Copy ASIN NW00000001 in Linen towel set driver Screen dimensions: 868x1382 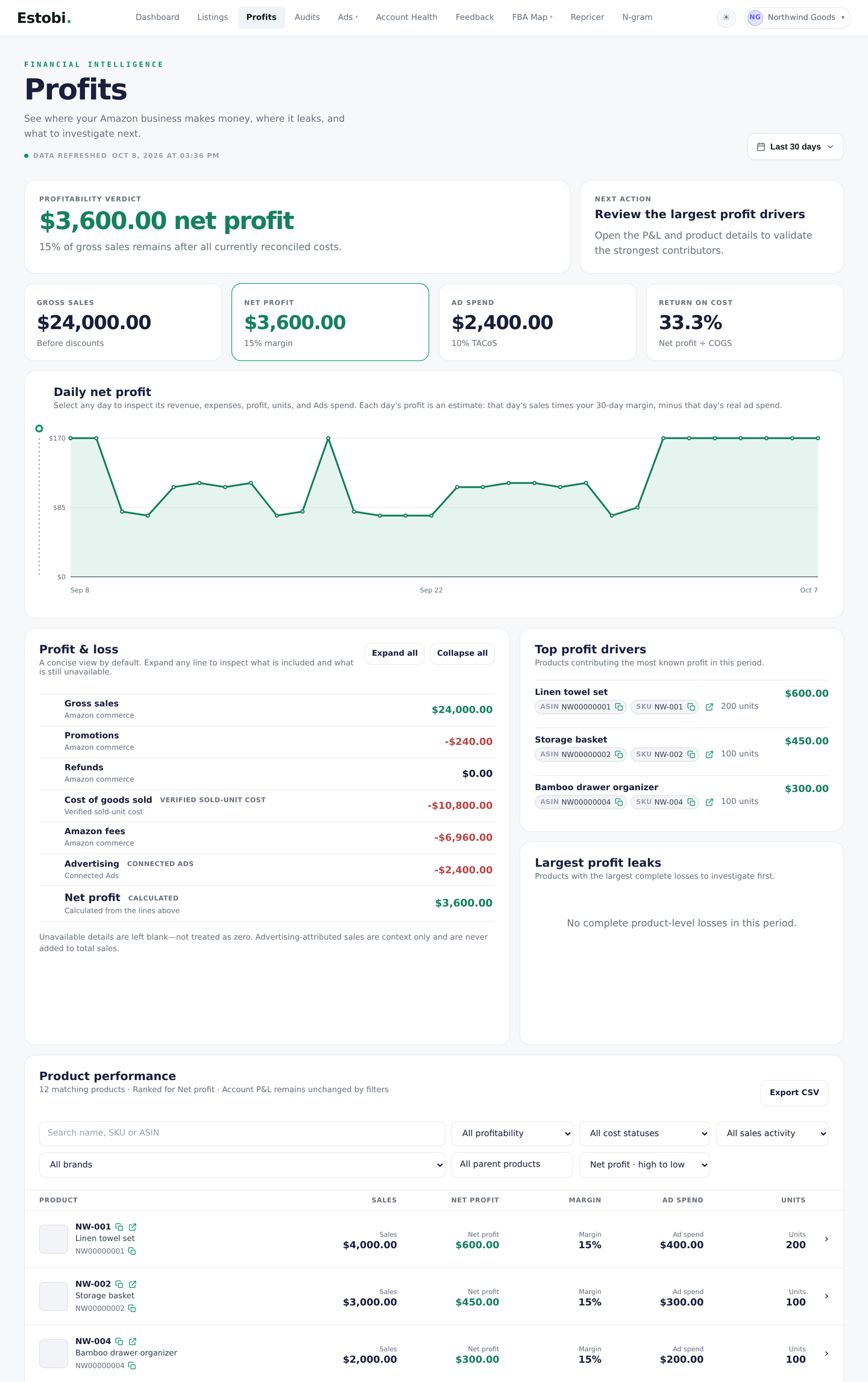pos(618,707)
